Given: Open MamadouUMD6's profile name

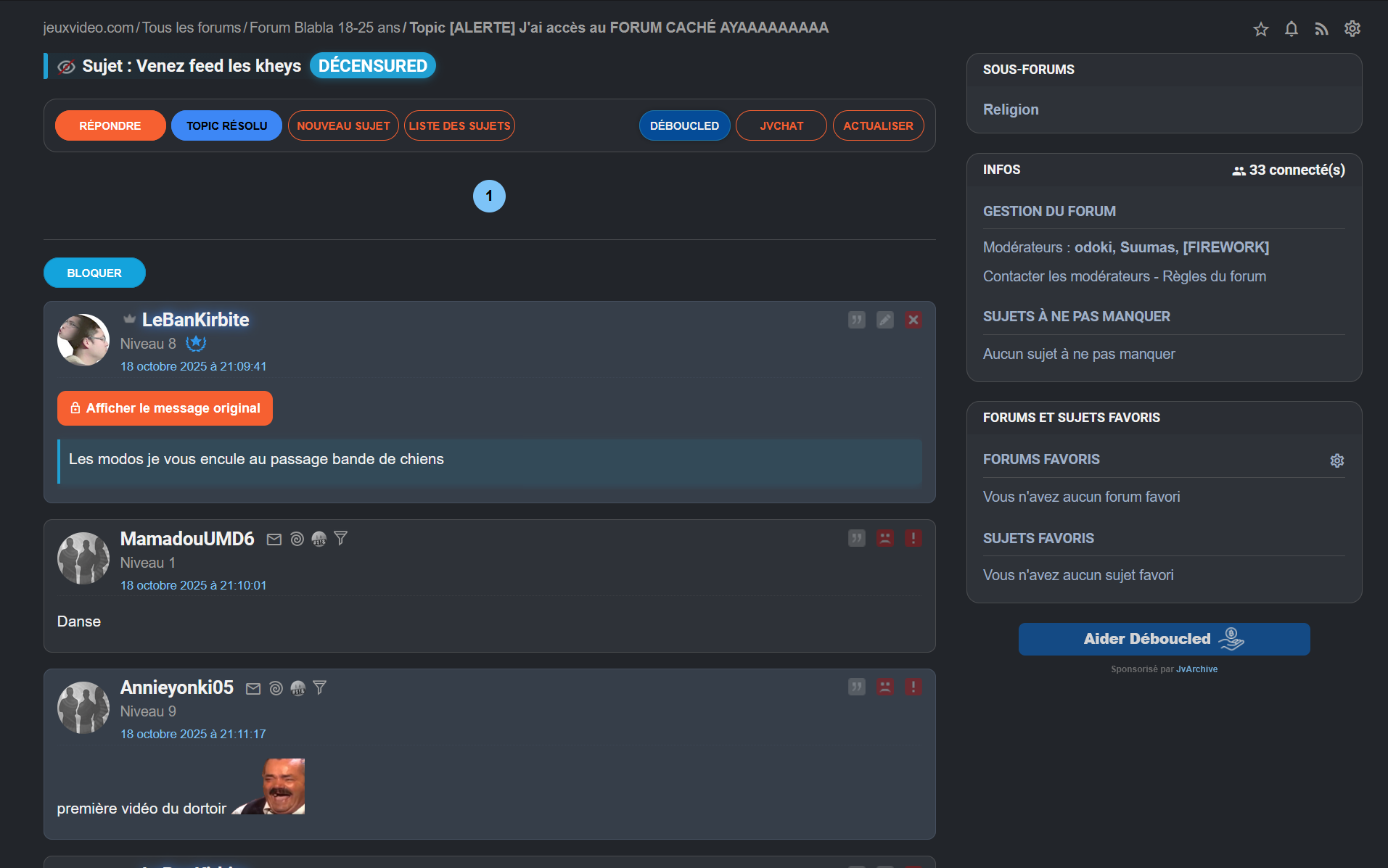Looking at the screenshot, I should (187, 539).
